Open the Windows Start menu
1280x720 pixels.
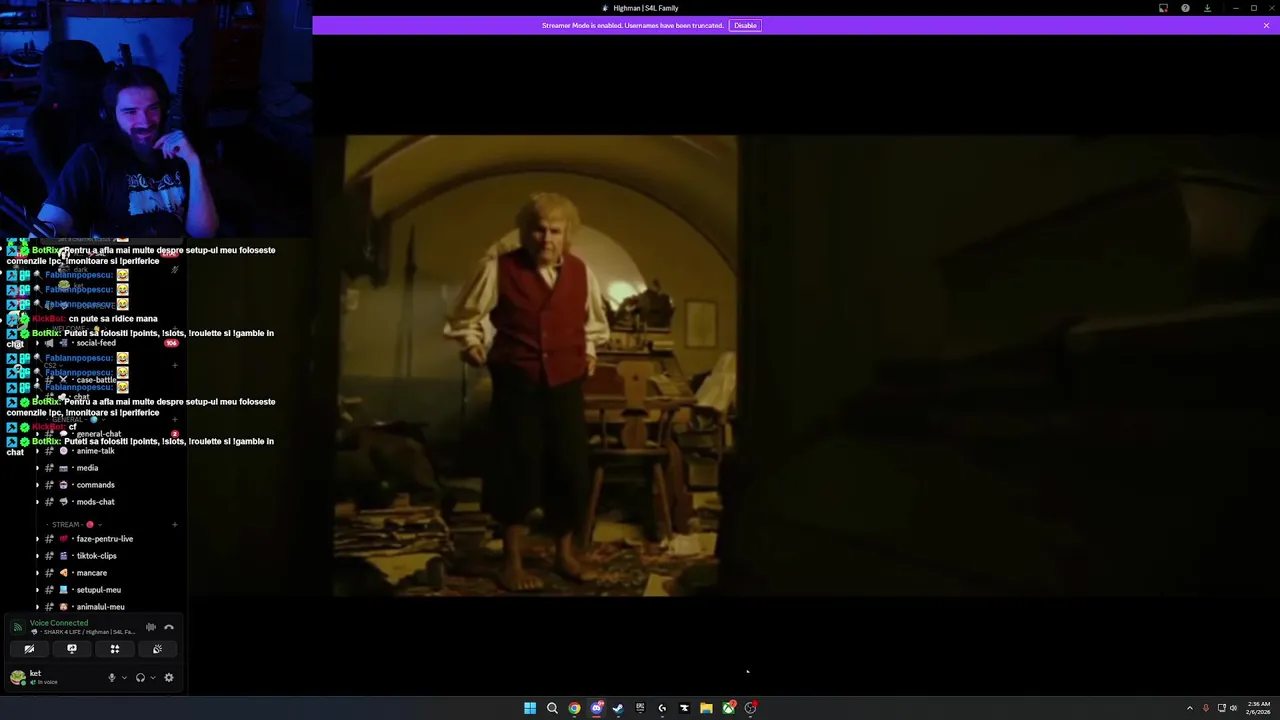(x=530, y=708)
